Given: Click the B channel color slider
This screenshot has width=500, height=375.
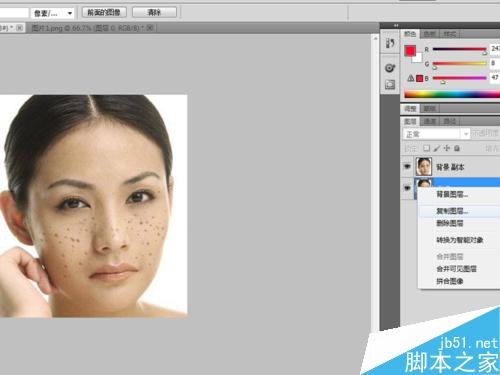Looking at the screenshot, I should [459, 78].
